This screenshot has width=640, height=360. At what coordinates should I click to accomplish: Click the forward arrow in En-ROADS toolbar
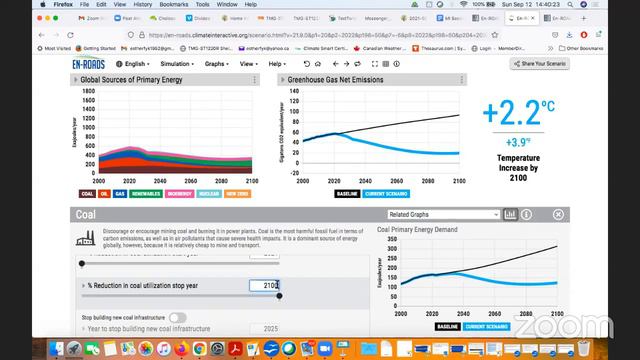tap(346, 64)
